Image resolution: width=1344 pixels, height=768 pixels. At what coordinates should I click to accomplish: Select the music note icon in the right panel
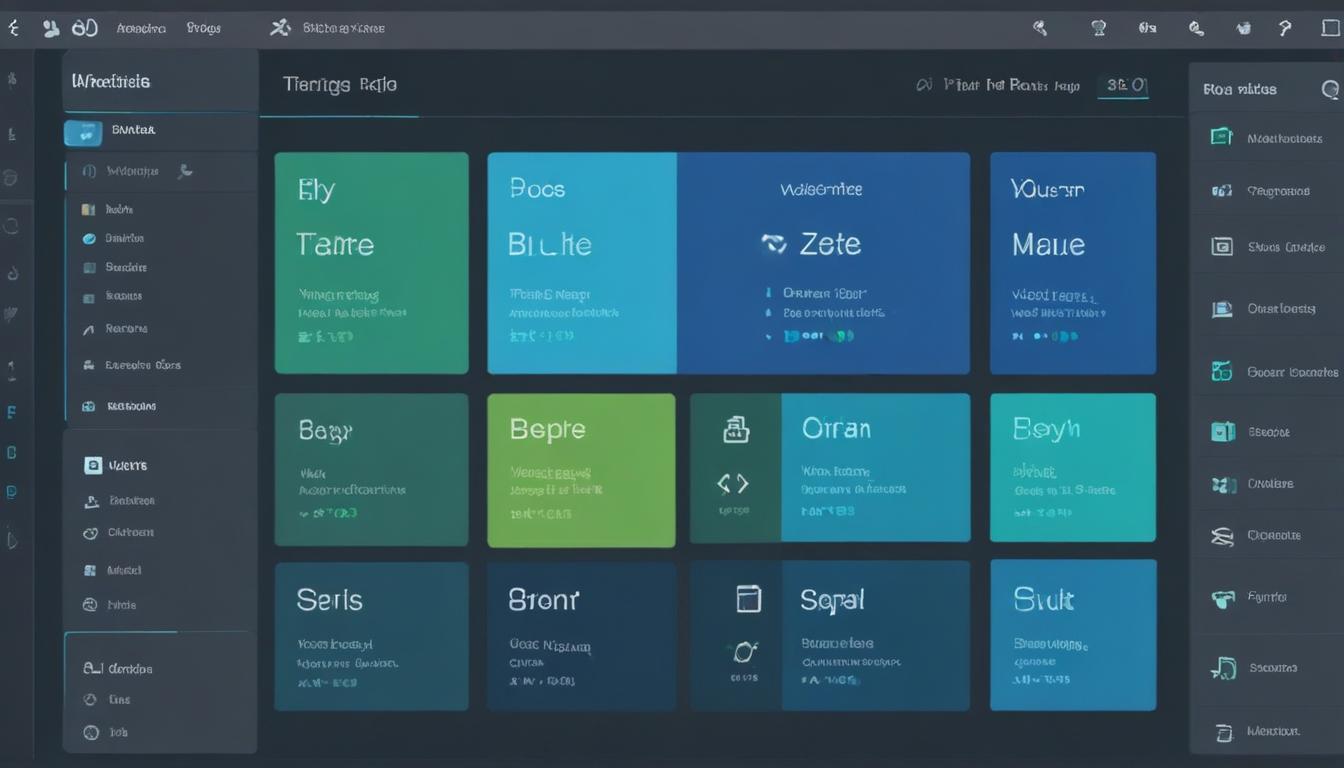[x=1223, y=668]
